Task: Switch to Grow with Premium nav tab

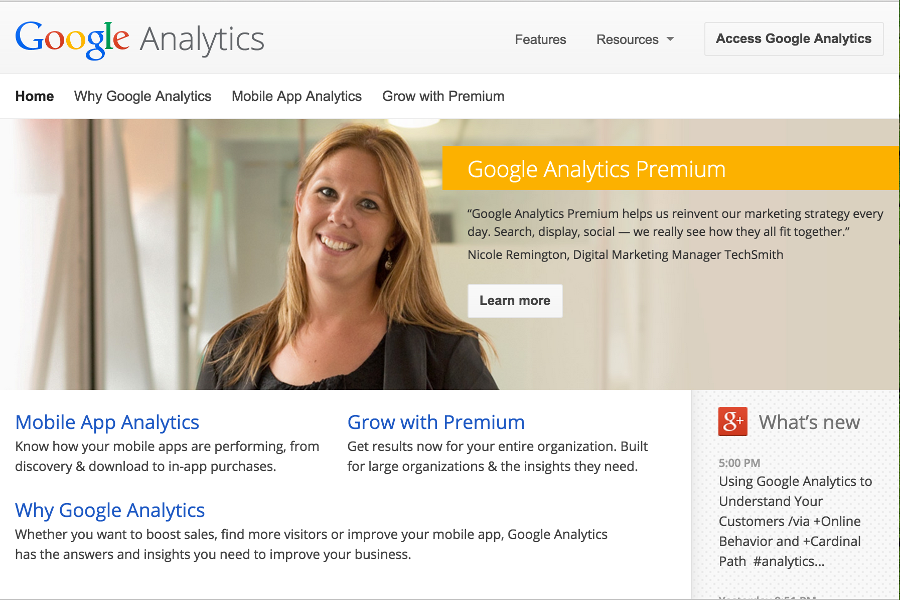Action: pos(443,97)
